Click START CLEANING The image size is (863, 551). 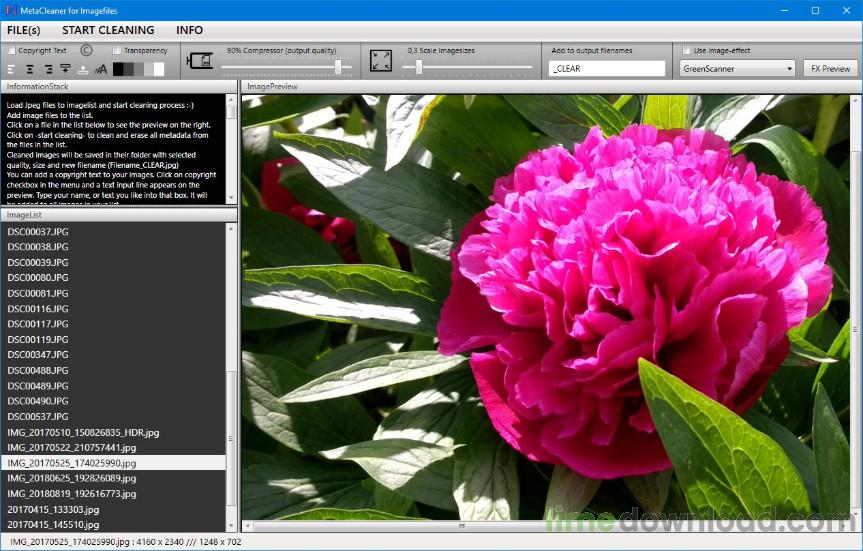(x=108, y=30)
